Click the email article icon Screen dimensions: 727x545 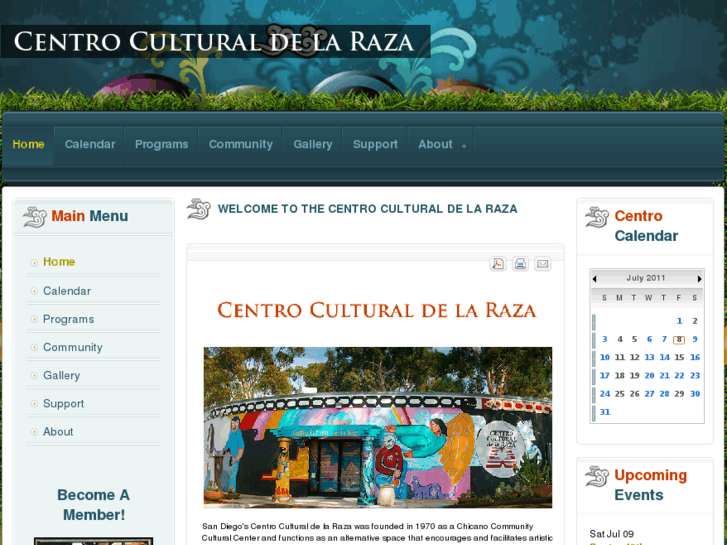point(542,264)
